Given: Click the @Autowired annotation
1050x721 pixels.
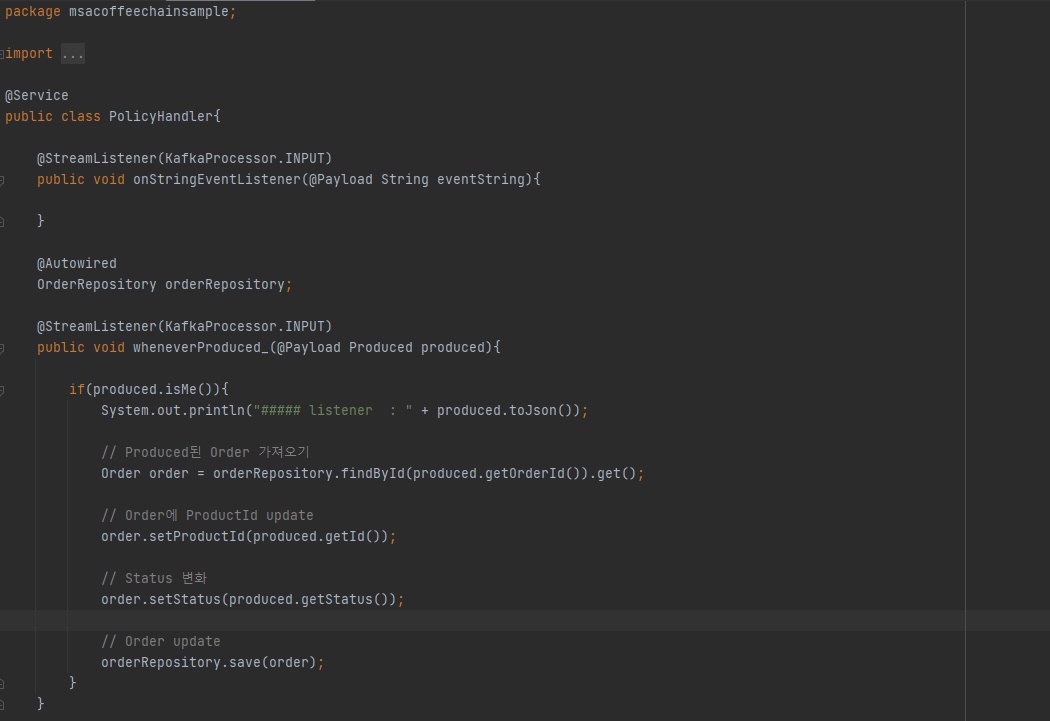Looking at the screenshot, I should [76, 263].
